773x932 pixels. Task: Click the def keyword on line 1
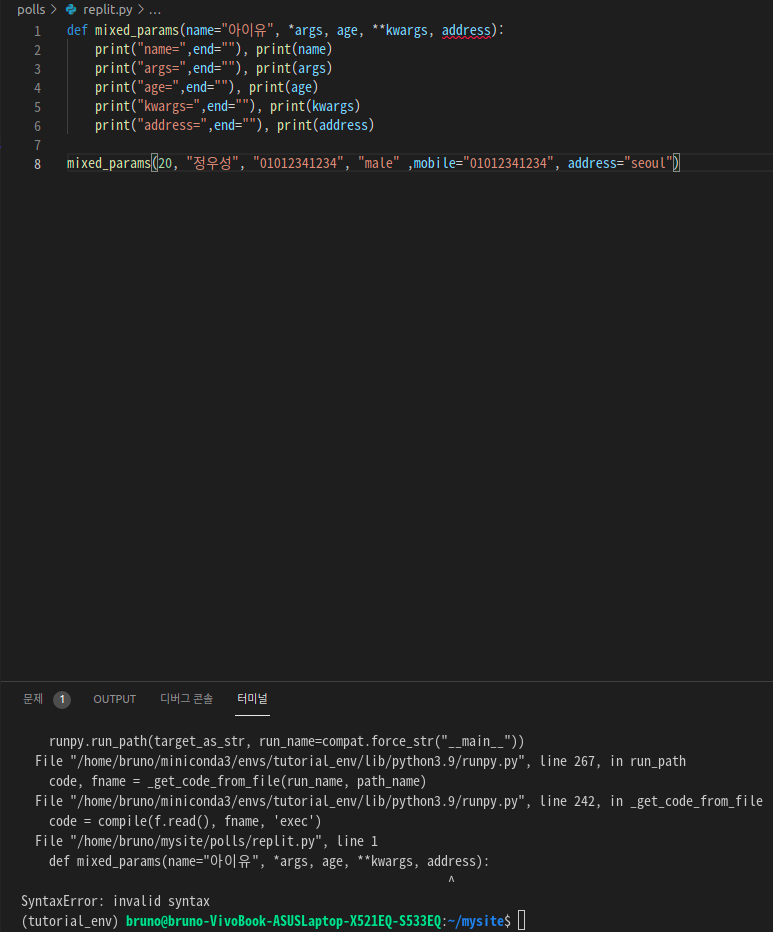[77, 30]
